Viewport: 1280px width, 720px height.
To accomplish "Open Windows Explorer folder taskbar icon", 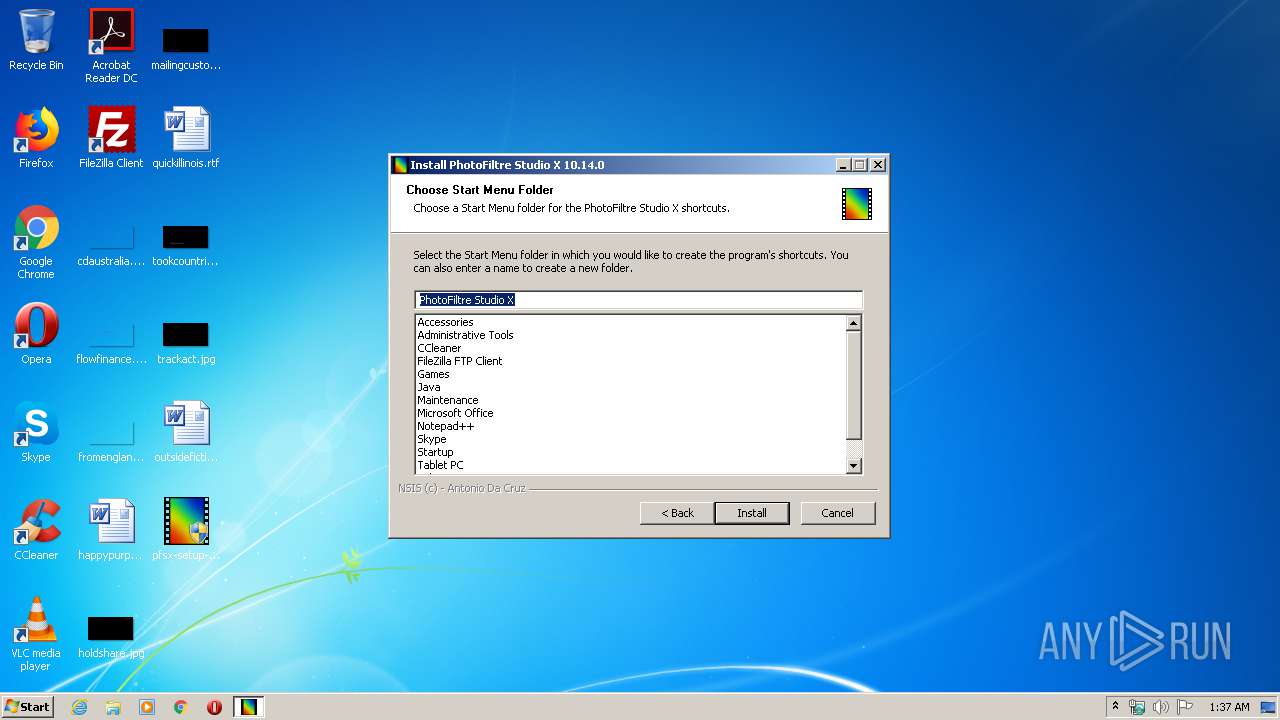I will click(113, 707).
